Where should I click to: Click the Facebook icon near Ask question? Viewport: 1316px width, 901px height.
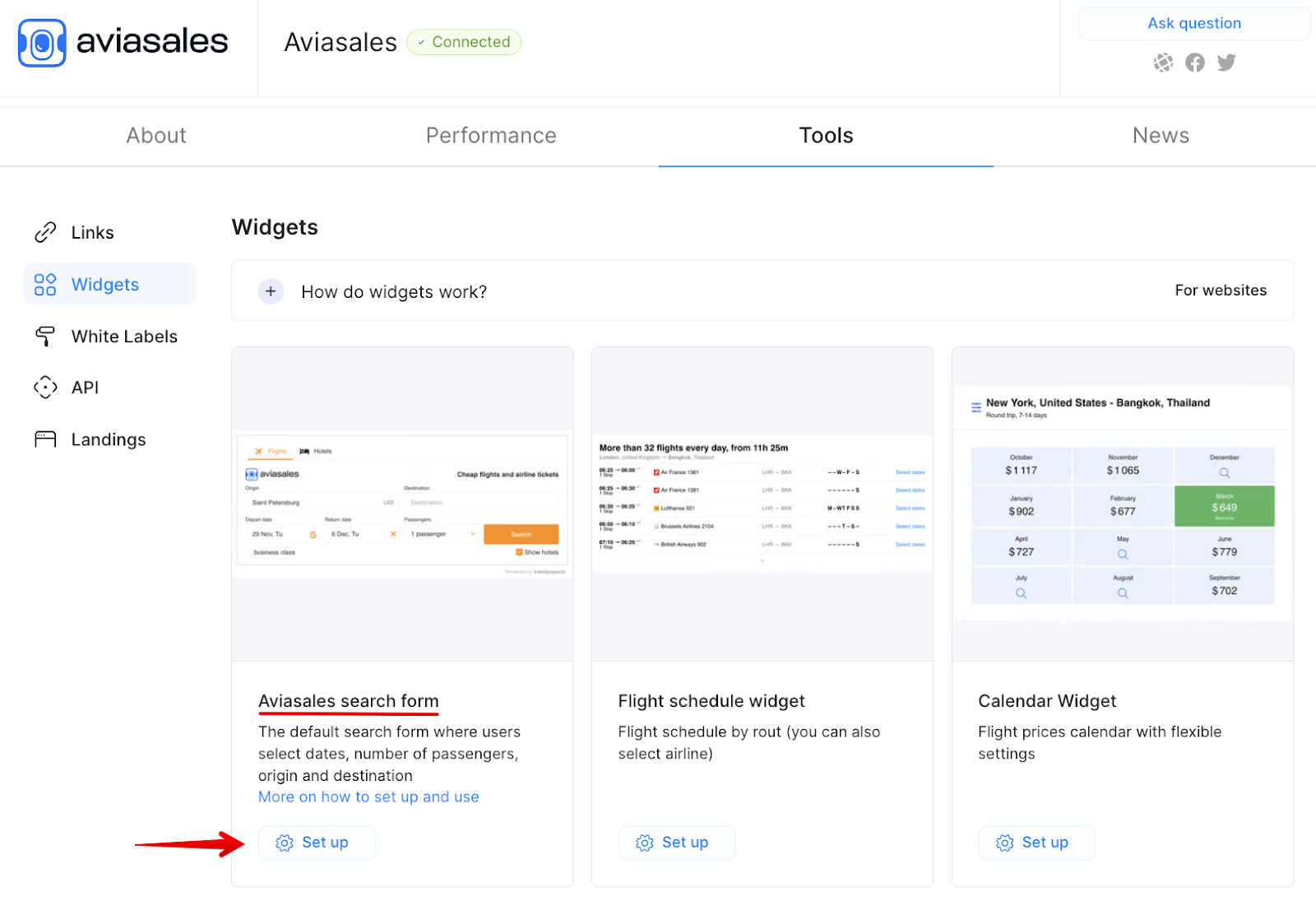click(x=1194, y=63)
